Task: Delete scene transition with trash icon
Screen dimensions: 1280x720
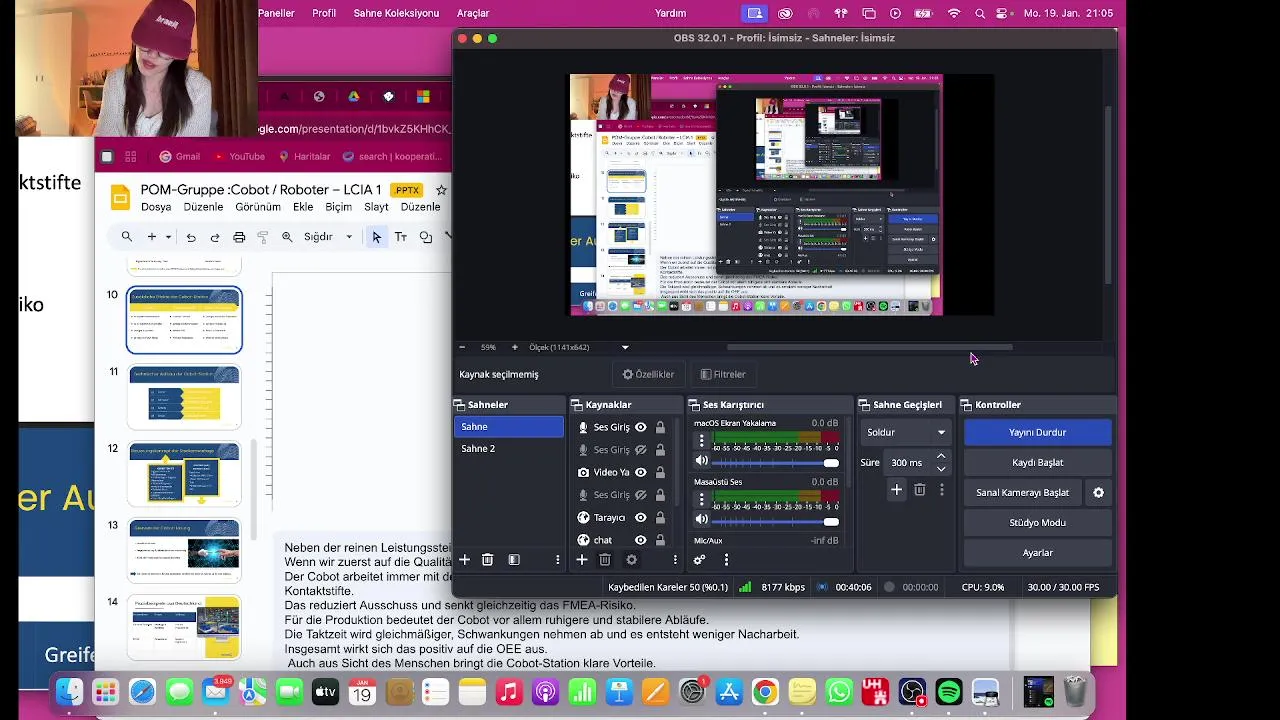Action: pyautogui.click(x=920, y=490)
